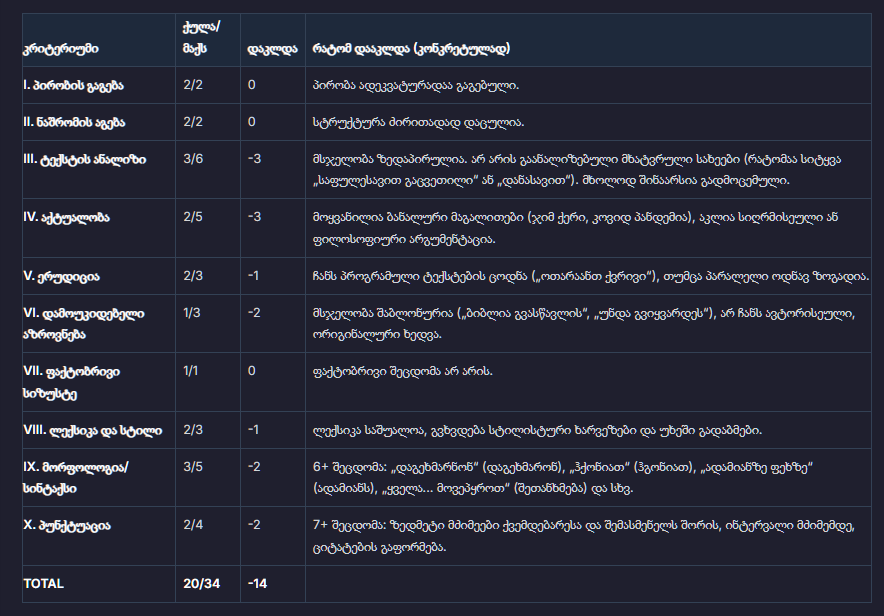
Task: Click the explanation text in row V
Action: coord(591,275)
